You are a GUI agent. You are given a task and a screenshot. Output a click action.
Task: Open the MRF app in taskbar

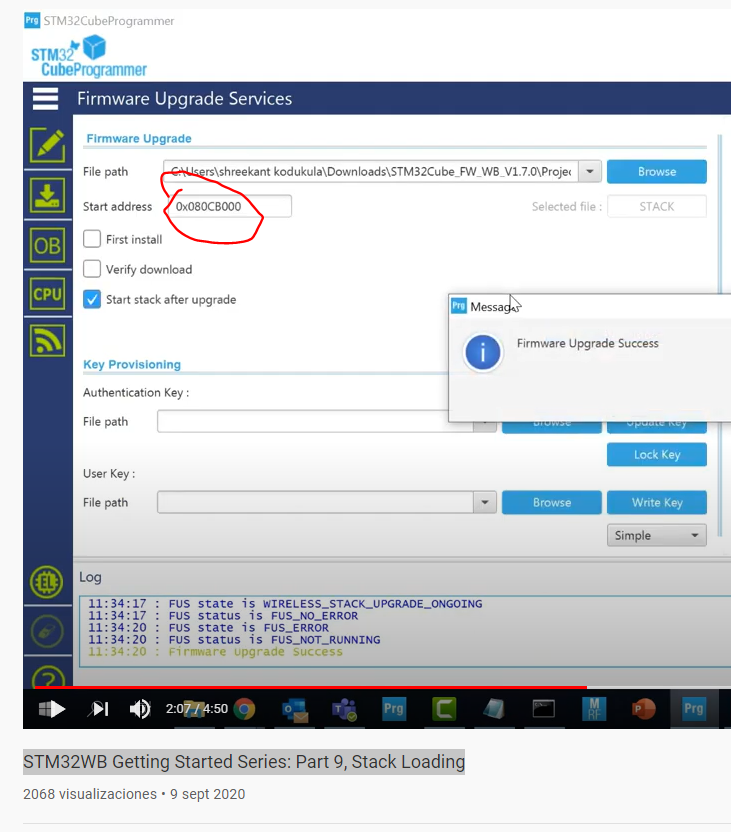[594, 708]
